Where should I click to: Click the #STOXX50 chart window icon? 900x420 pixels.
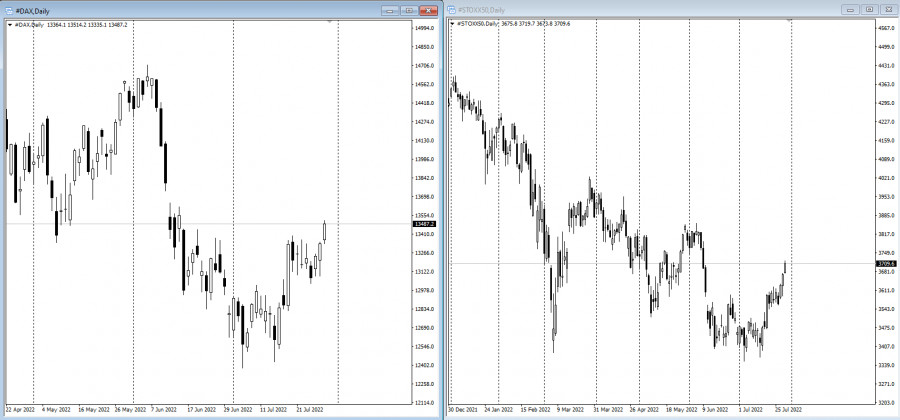(x=453, y=9)
